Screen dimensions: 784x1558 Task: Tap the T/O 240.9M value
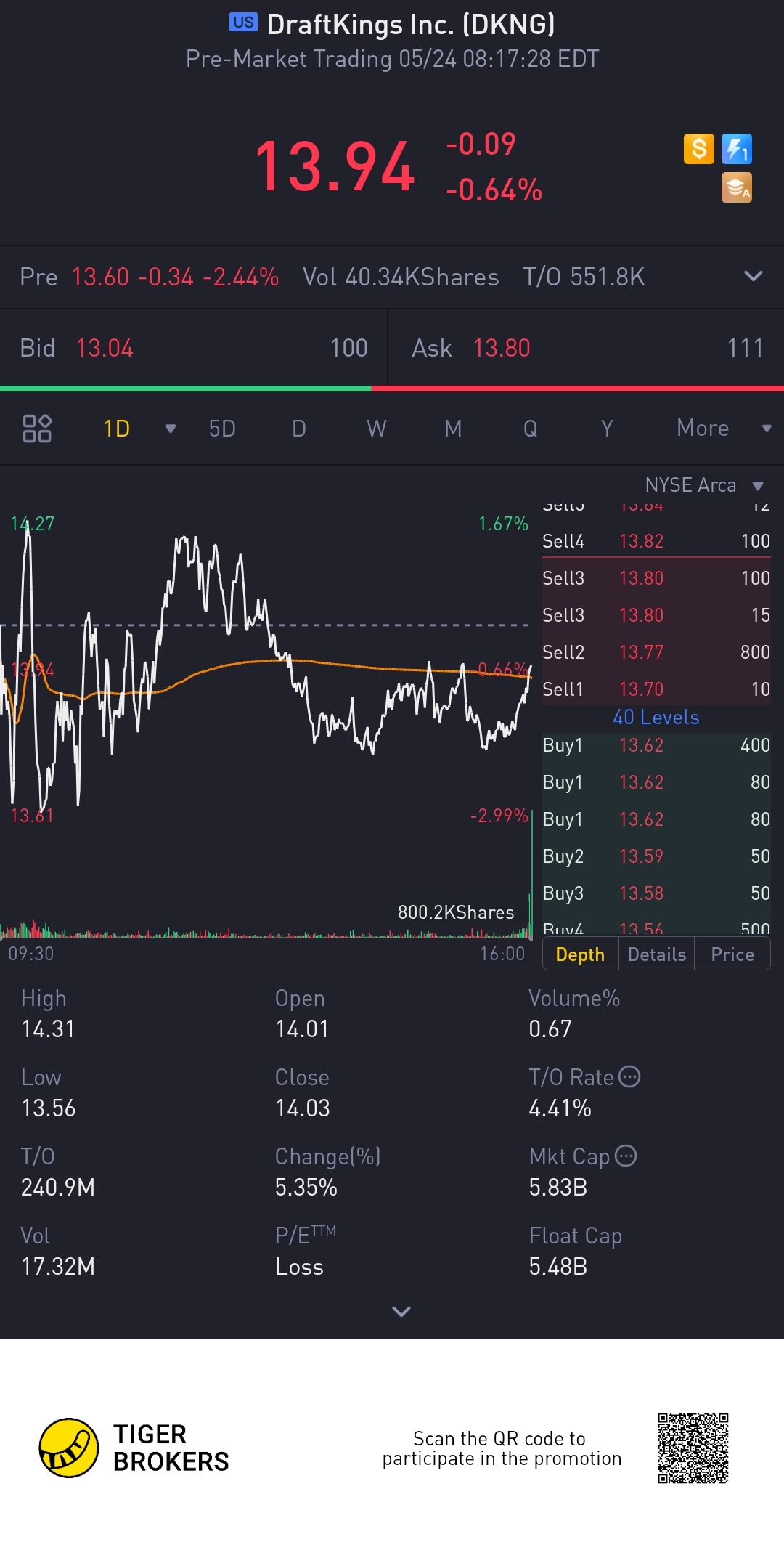coord(58,1188)
